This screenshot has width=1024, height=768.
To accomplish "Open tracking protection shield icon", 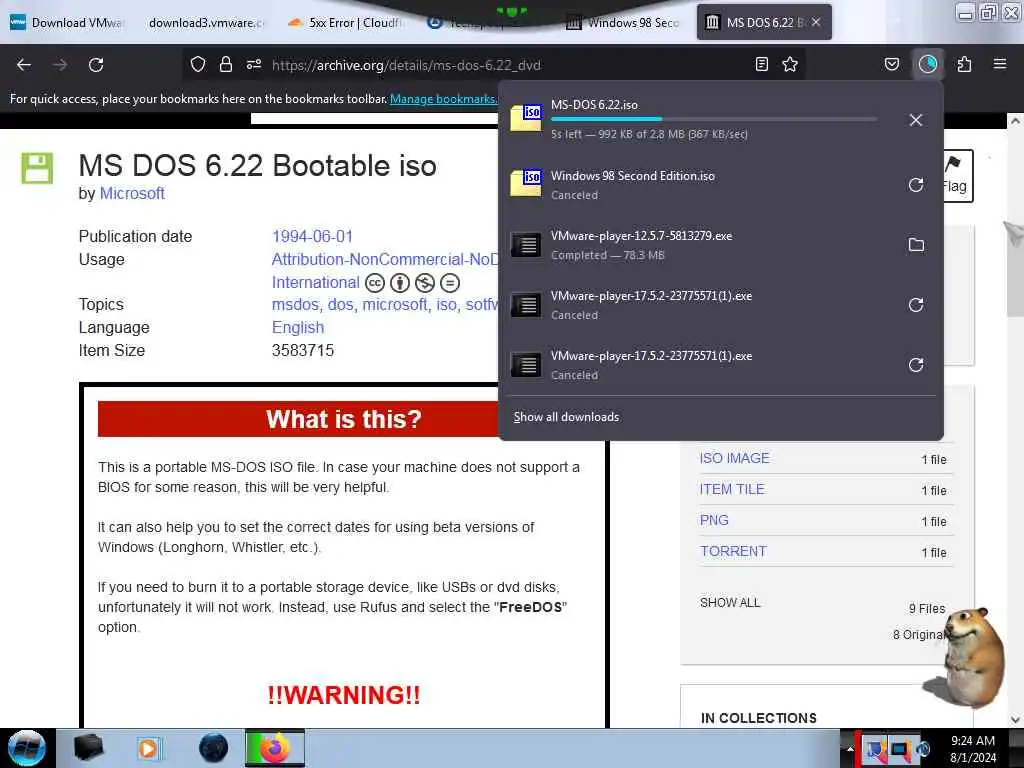I will click(x=198, y=65).
